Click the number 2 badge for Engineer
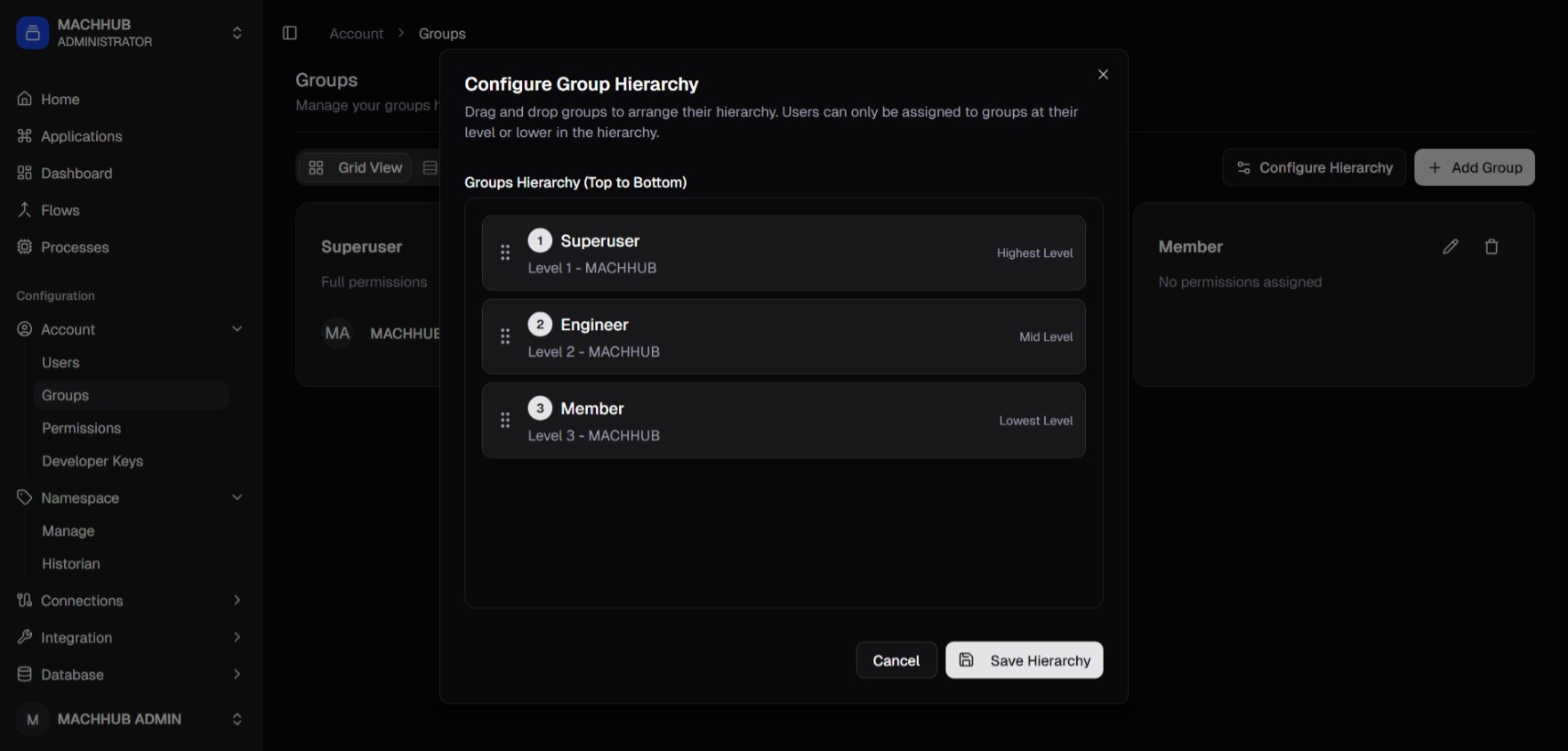The height and width of the screenshot is (751, 1568). (x=540, y=324)
